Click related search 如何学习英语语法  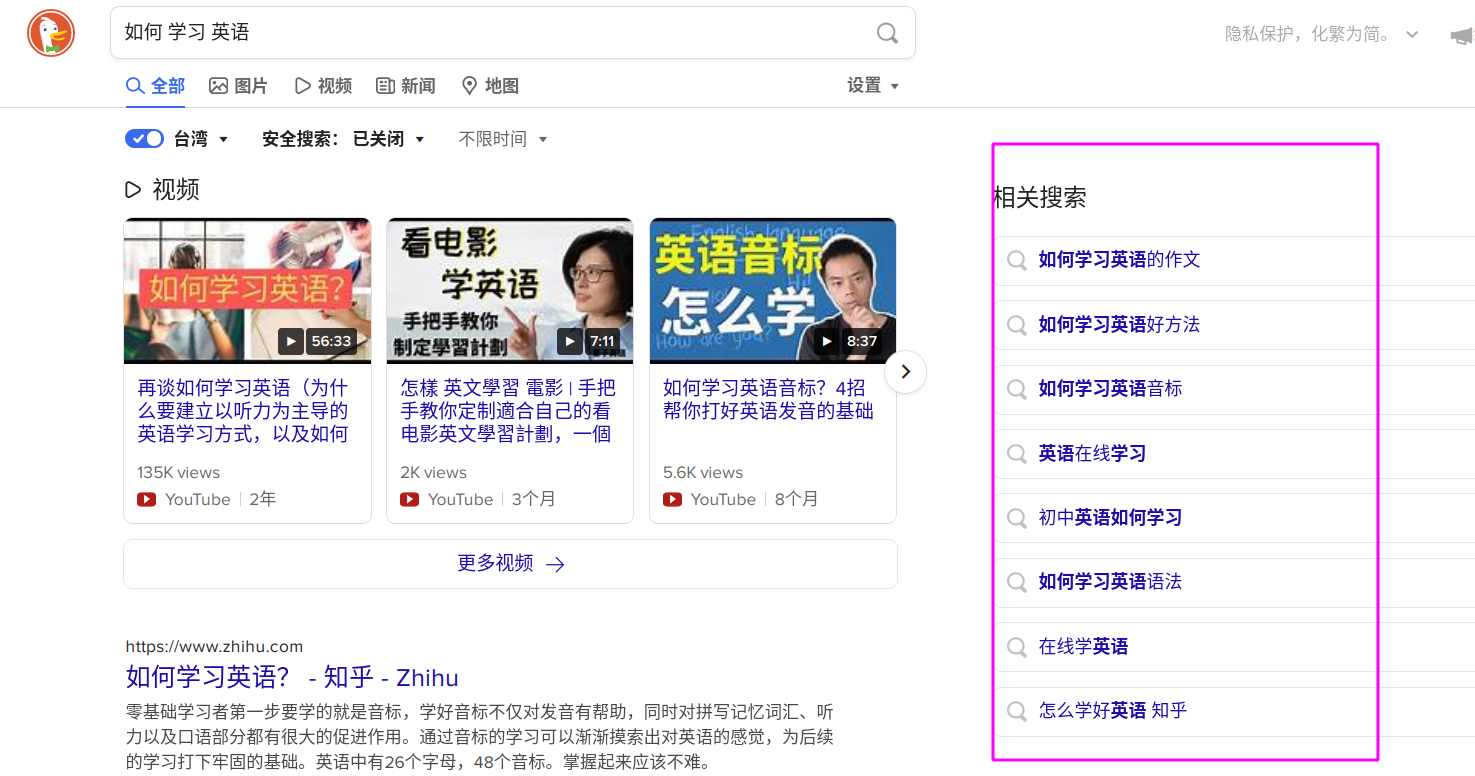coord(1110,582)
